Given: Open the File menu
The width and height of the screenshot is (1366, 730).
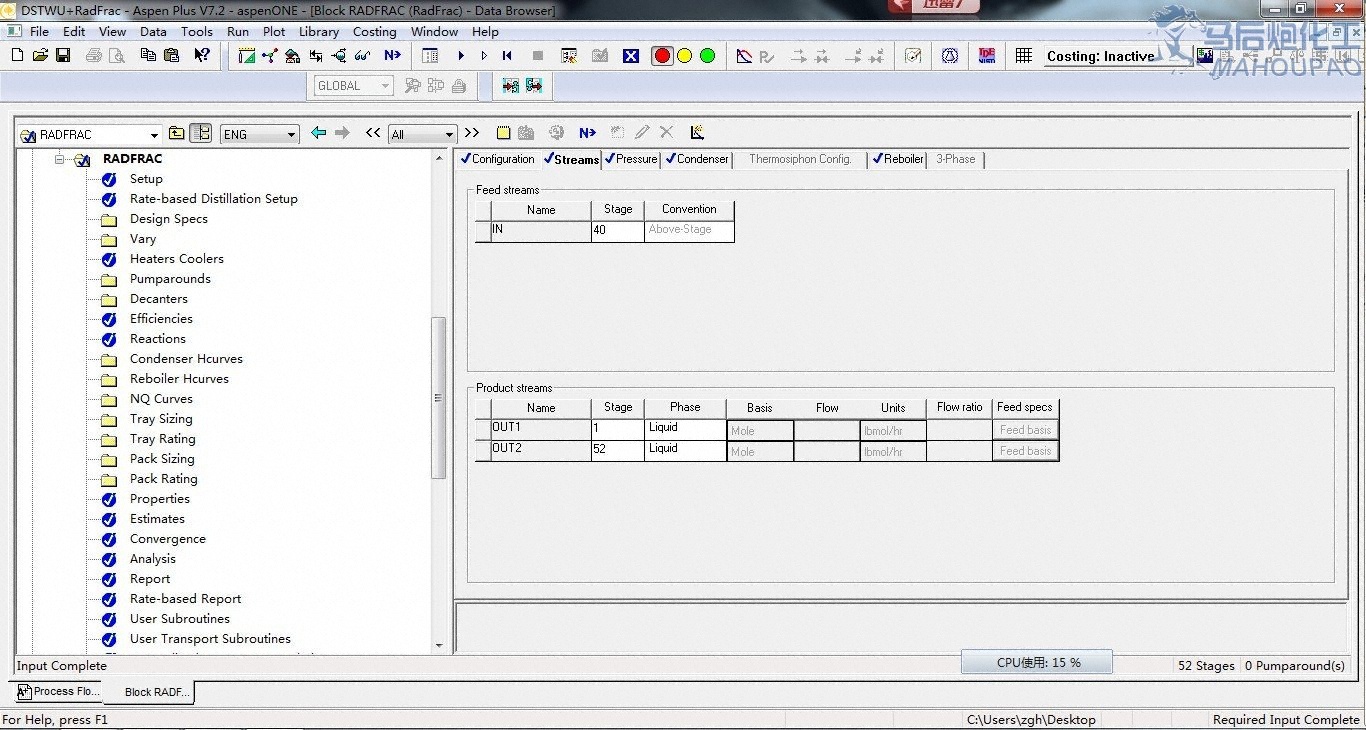Looking at the screenshot, I should tap(39, 31).
